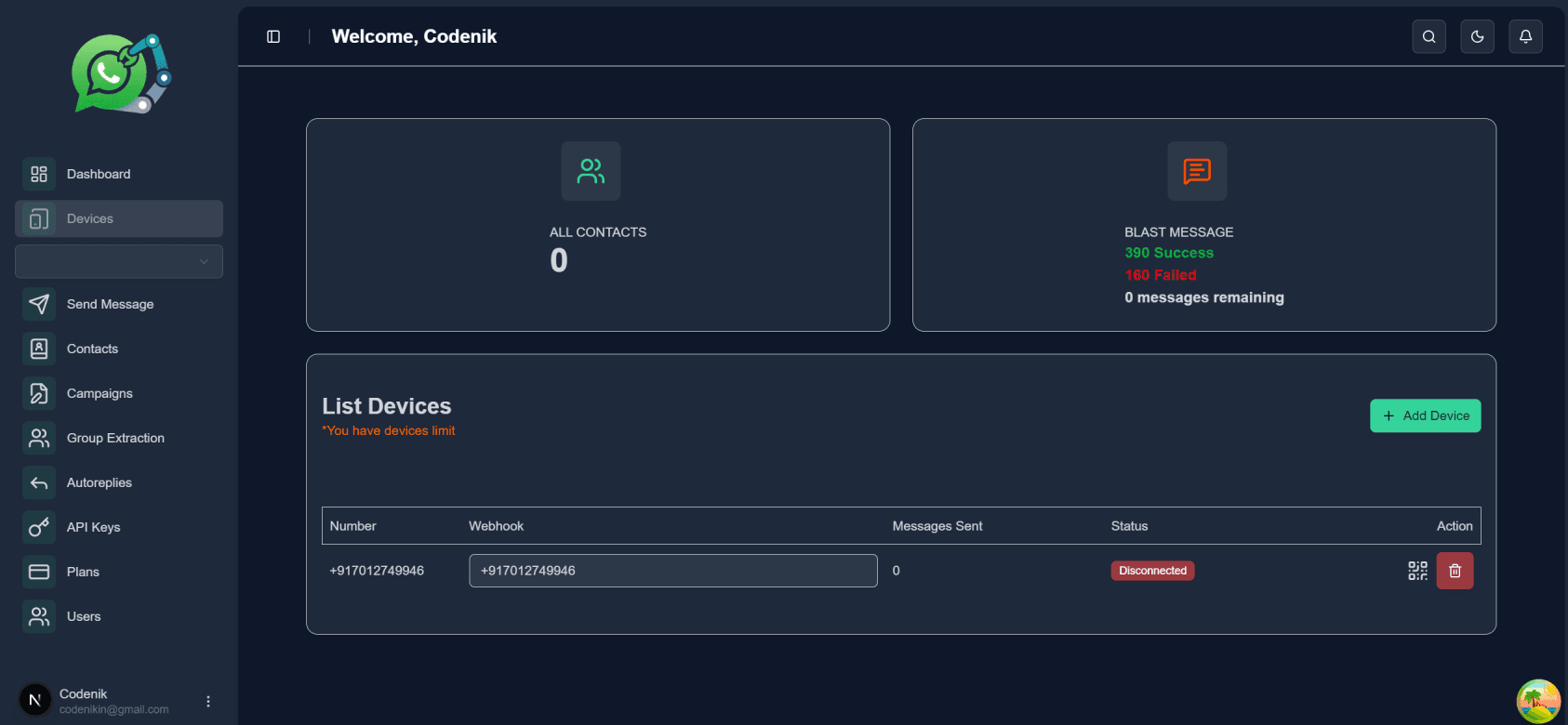Open Autoreplies menu item

pos(119,482)
